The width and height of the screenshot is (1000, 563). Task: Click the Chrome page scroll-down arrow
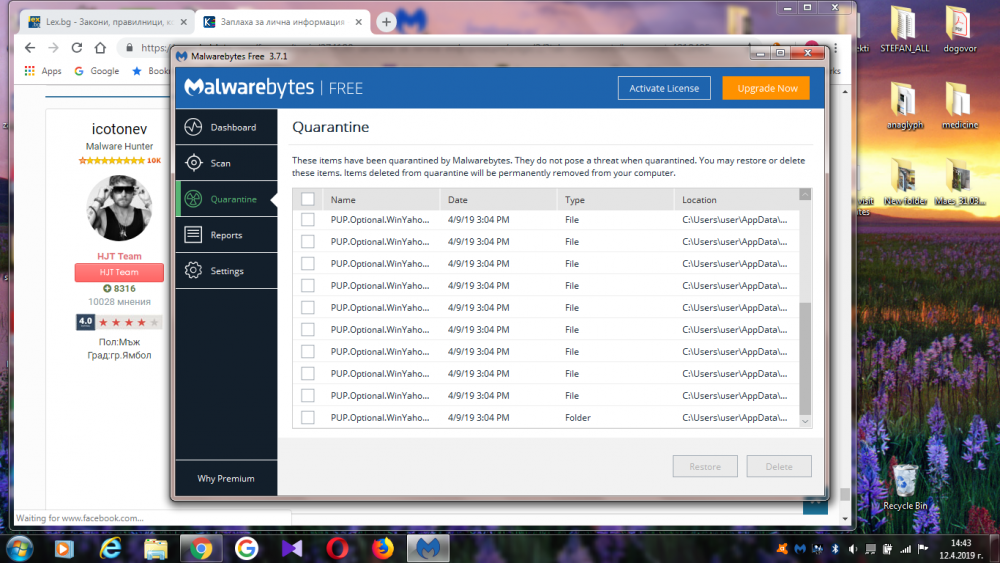845,519
